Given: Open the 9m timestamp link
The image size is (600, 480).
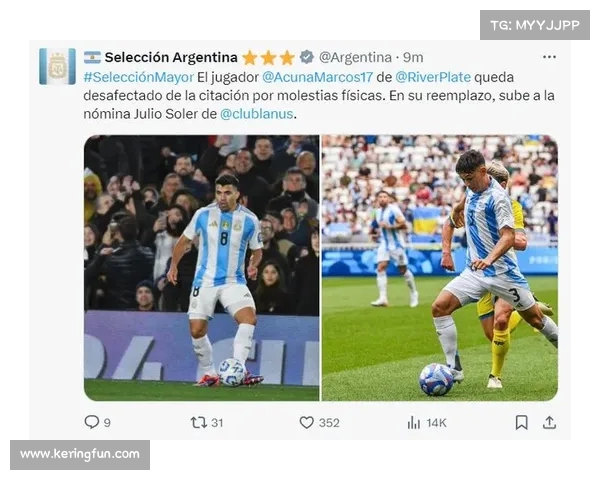Looking at the screenshot, I should click(x=413, y=57).
